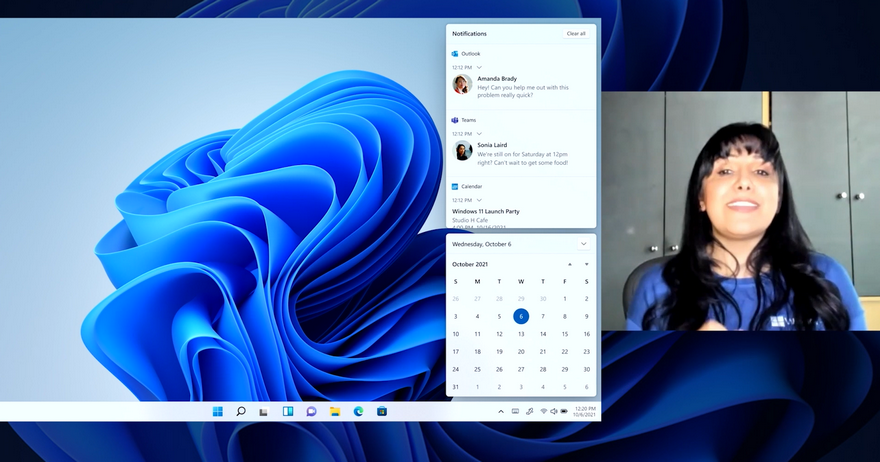
Task: Click the Teams app icon in notifications
Action: click(x=455, y=120)
